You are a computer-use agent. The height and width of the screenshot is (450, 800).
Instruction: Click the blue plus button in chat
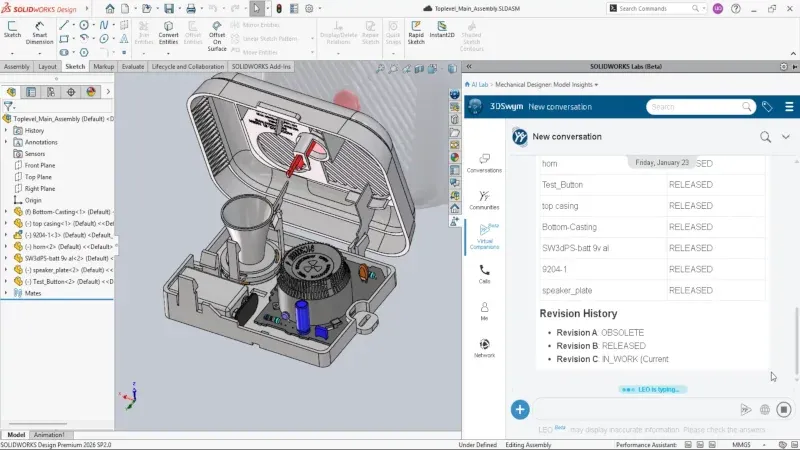click(520, 410)
